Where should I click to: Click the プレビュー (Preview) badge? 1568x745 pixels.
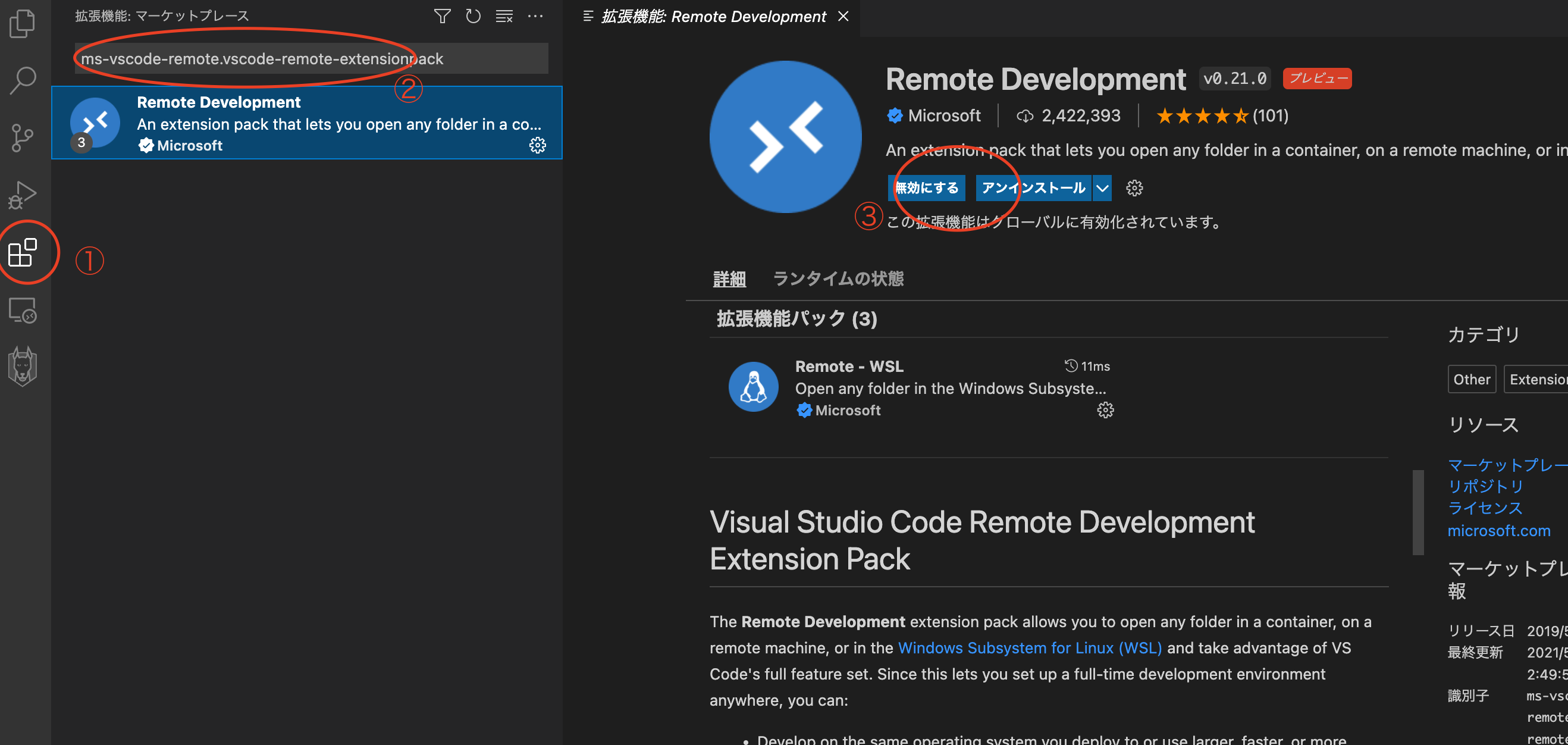tap(1317, 79)
